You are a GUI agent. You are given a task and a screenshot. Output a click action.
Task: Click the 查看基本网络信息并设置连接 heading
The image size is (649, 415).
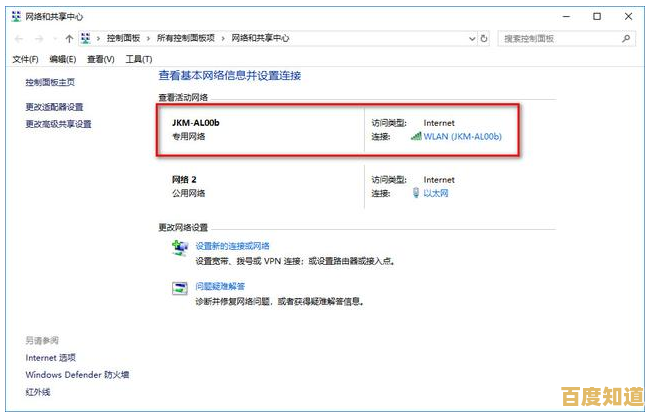pos(230,75)
